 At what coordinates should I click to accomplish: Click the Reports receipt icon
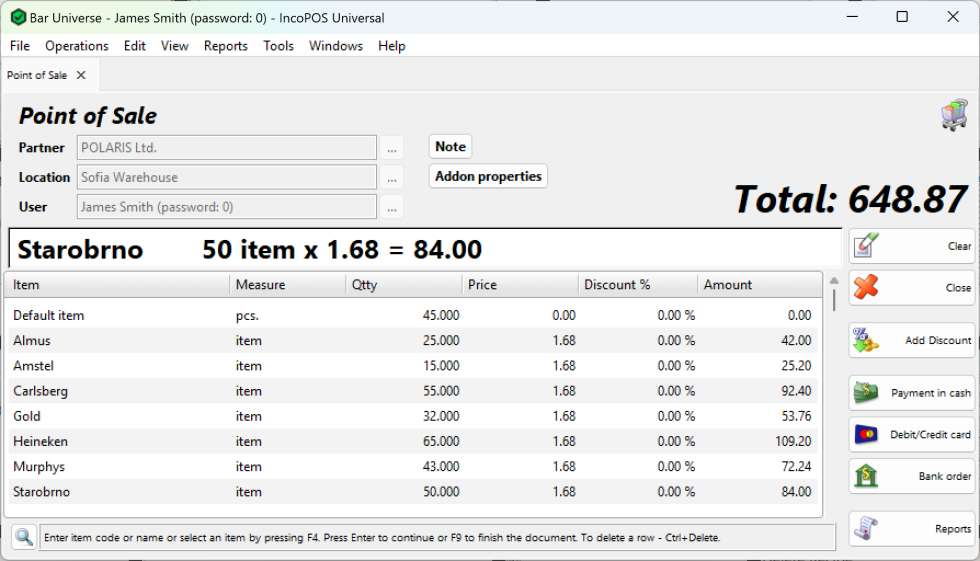[x=866, y=528]
